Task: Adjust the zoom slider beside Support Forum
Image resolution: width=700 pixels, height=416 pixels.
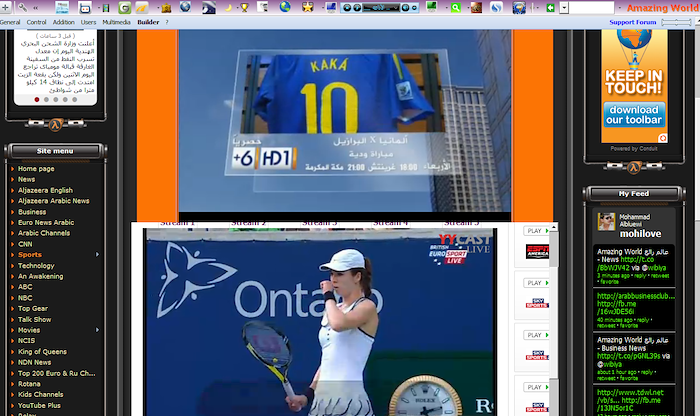Action: [677, 22]
